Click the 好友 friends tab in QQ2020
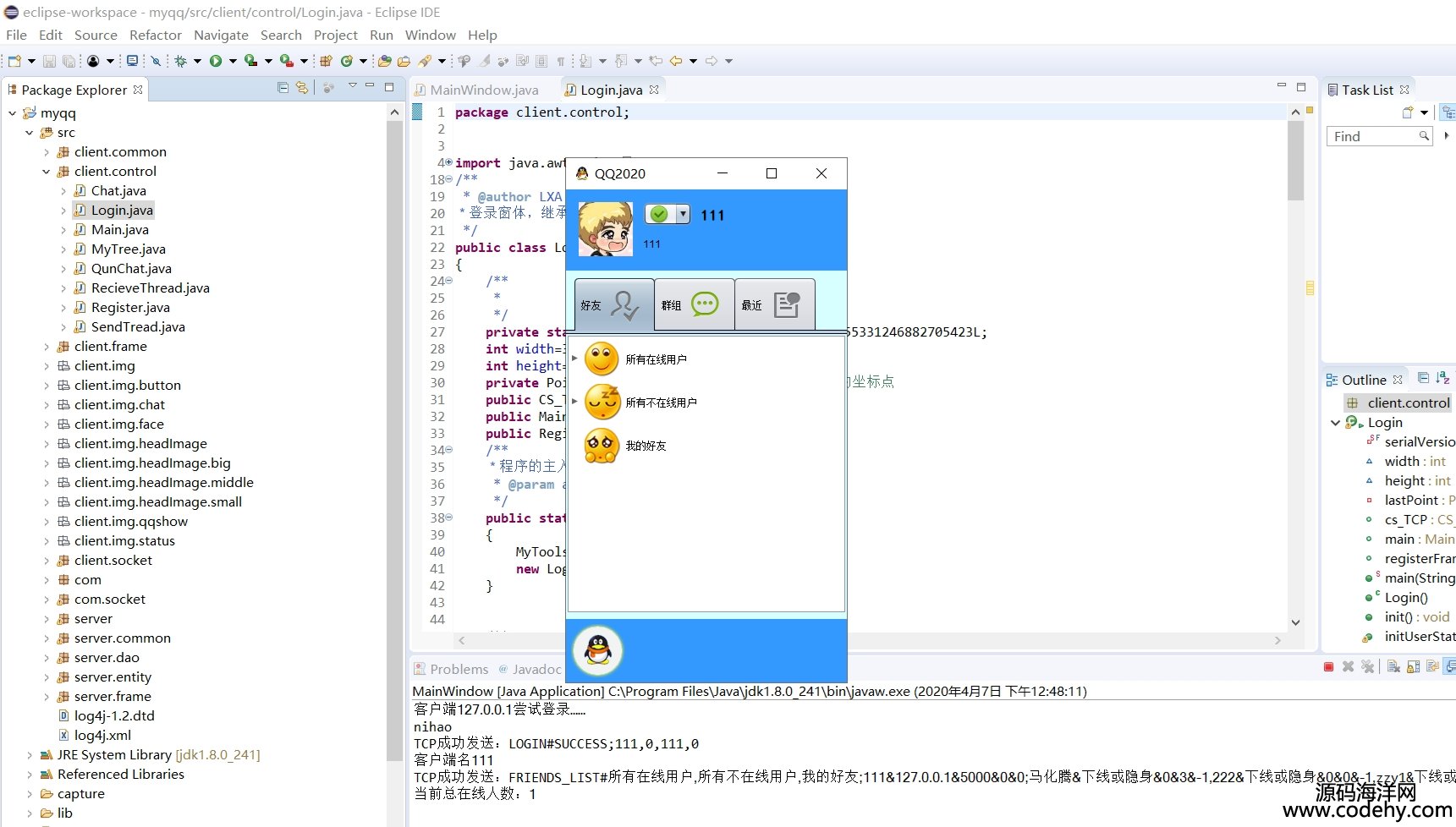1456x827 pixels. click(x=614, y=304)
